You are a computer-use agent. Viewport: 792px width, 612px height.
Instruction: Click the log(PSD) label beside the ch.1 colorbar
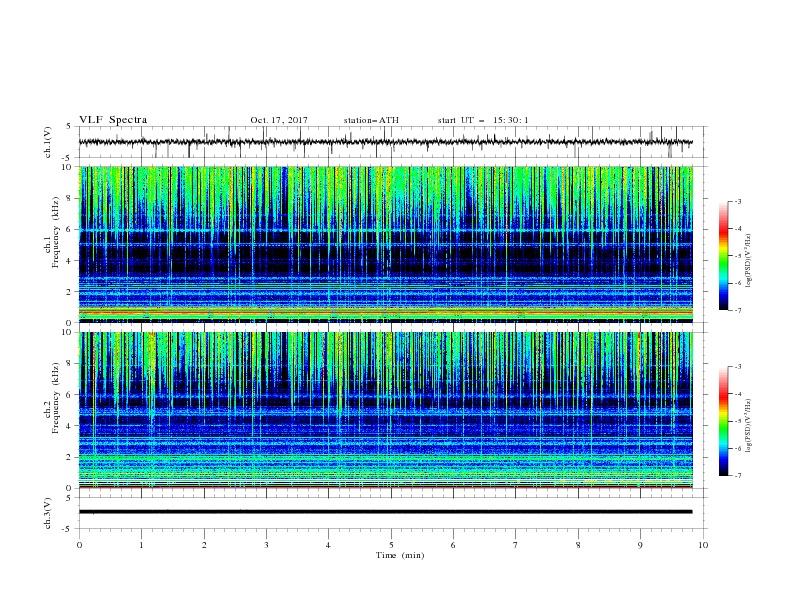pos(748,261)
